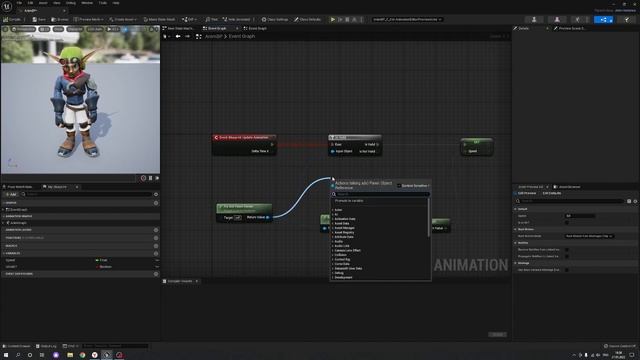Open the Tools menu
This screenshot has height=360, width=640.
tap(103, 3)
